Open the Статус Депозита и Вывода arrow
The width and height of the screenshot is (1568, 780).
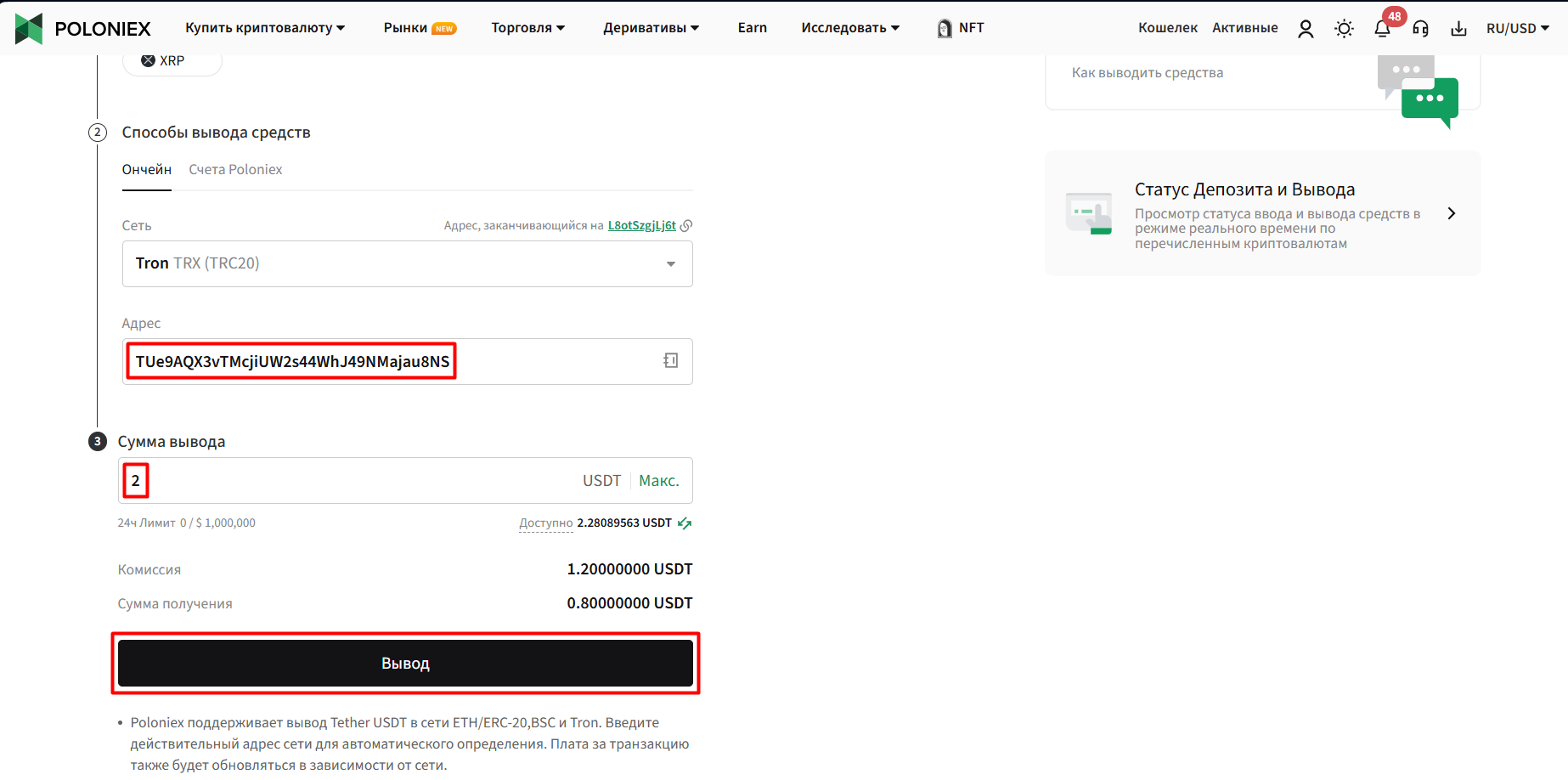point(1452,213)
